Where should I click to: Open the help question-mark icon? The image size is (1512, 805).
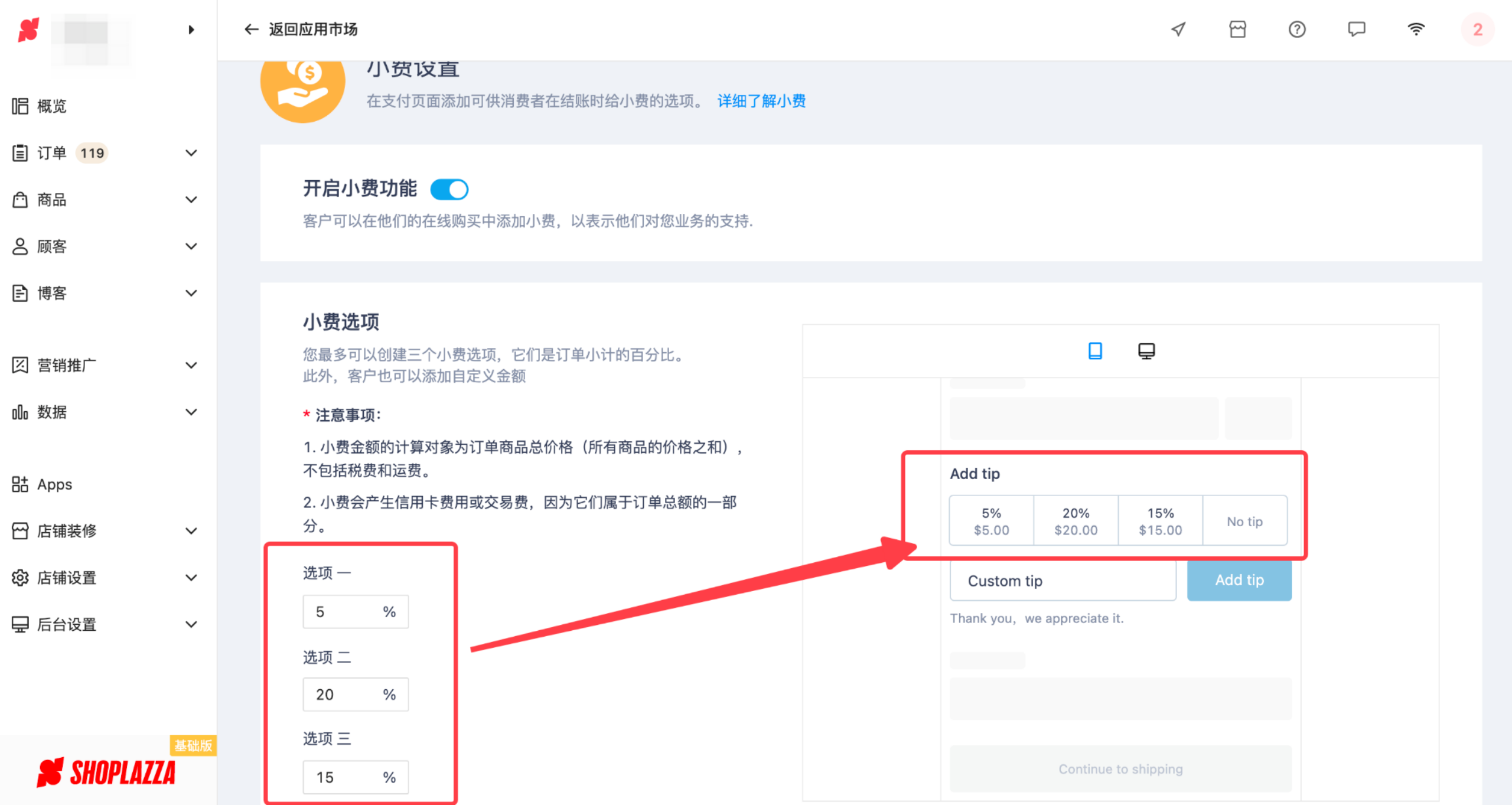point(1297,30)
